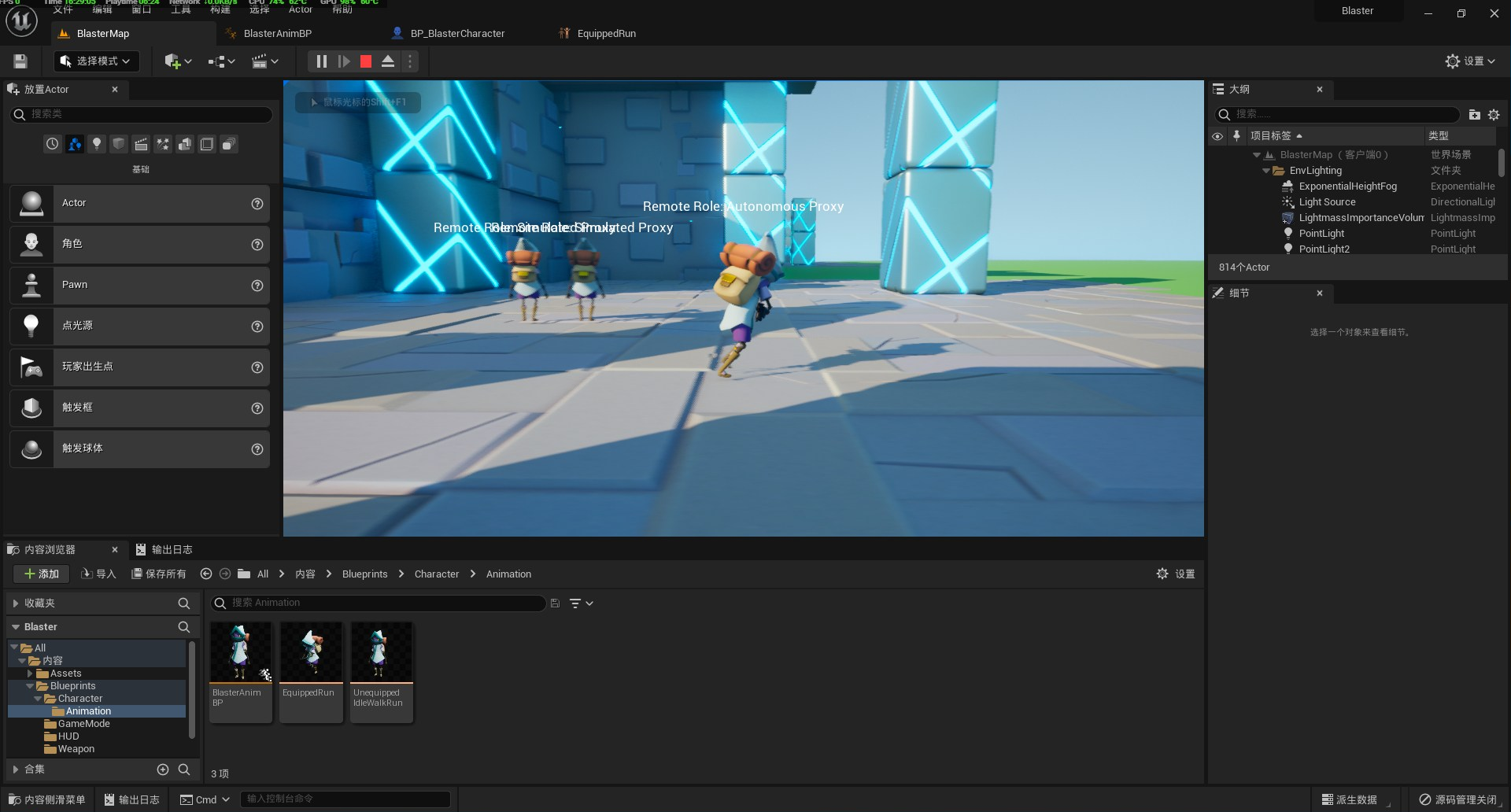Viewport: 1511px width, 812px height.
Task: Toggle the outliner pin column
Action: 1236,136
